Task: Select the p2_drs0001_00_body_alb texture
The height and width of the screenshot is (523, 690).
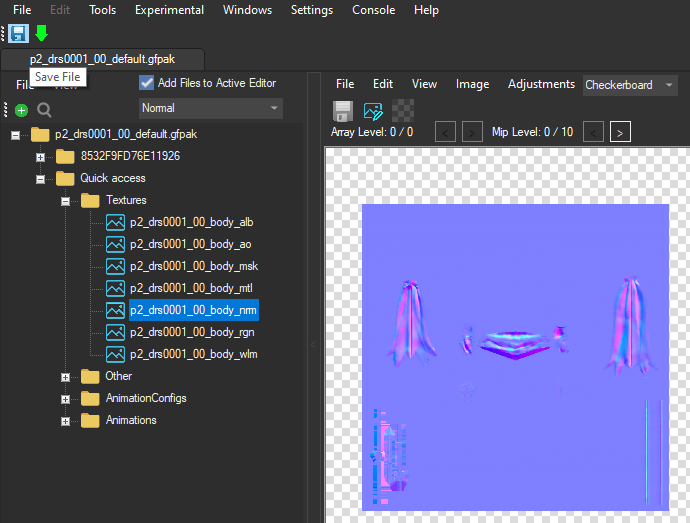Action: [x=191, y=222]
